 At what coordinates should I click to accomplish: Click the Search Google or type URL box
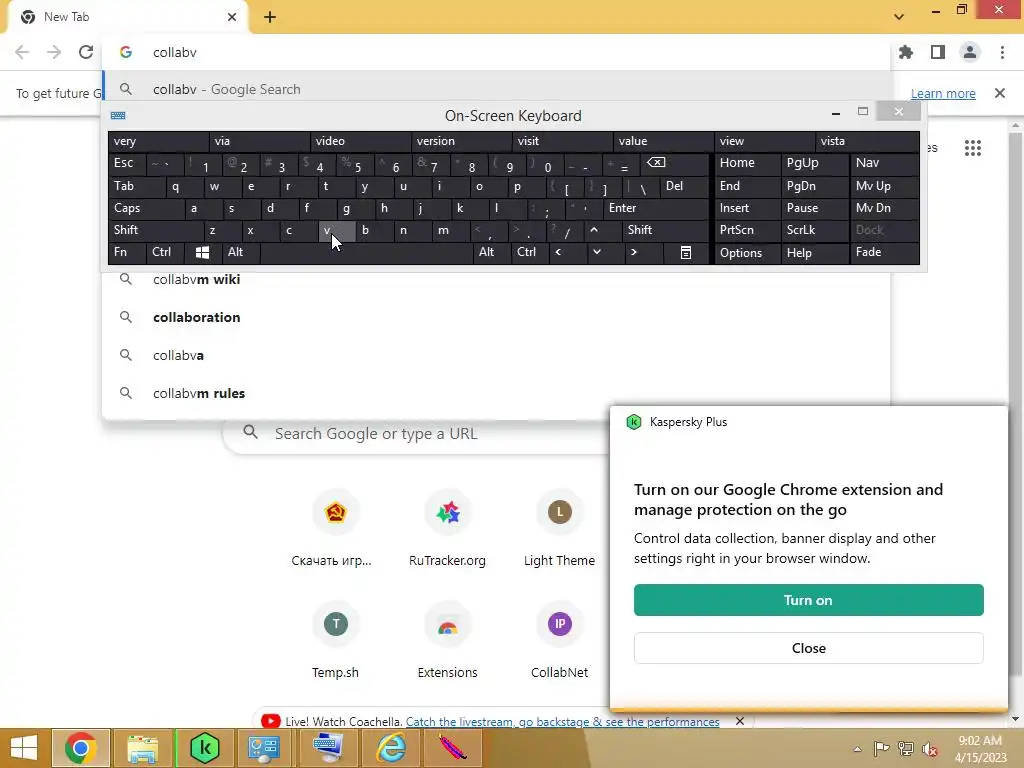tap(418, 434)
